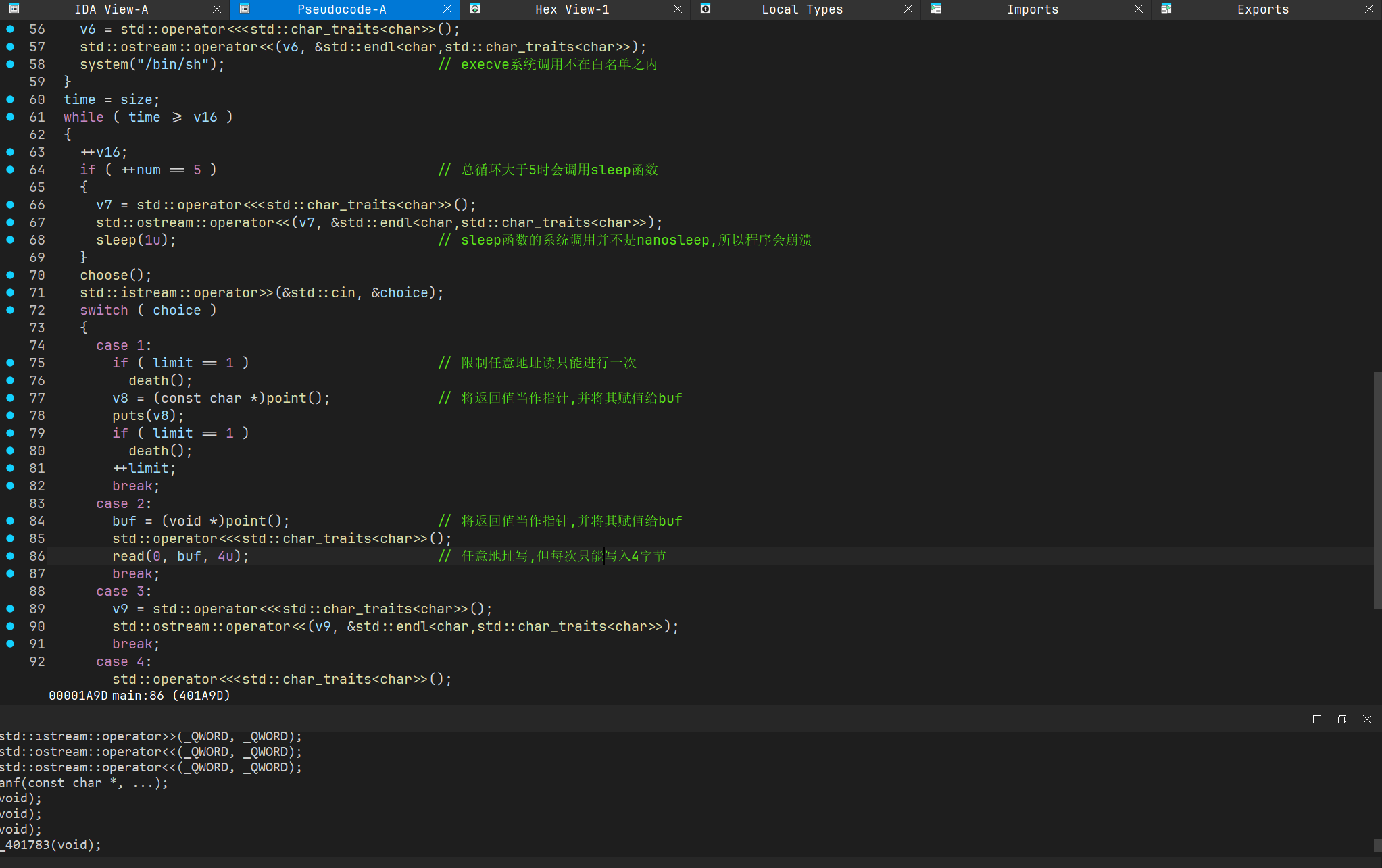Screen dimensions: 1382x868
Task: Click the Pseudocode-A tab icon
Action: 245,9
